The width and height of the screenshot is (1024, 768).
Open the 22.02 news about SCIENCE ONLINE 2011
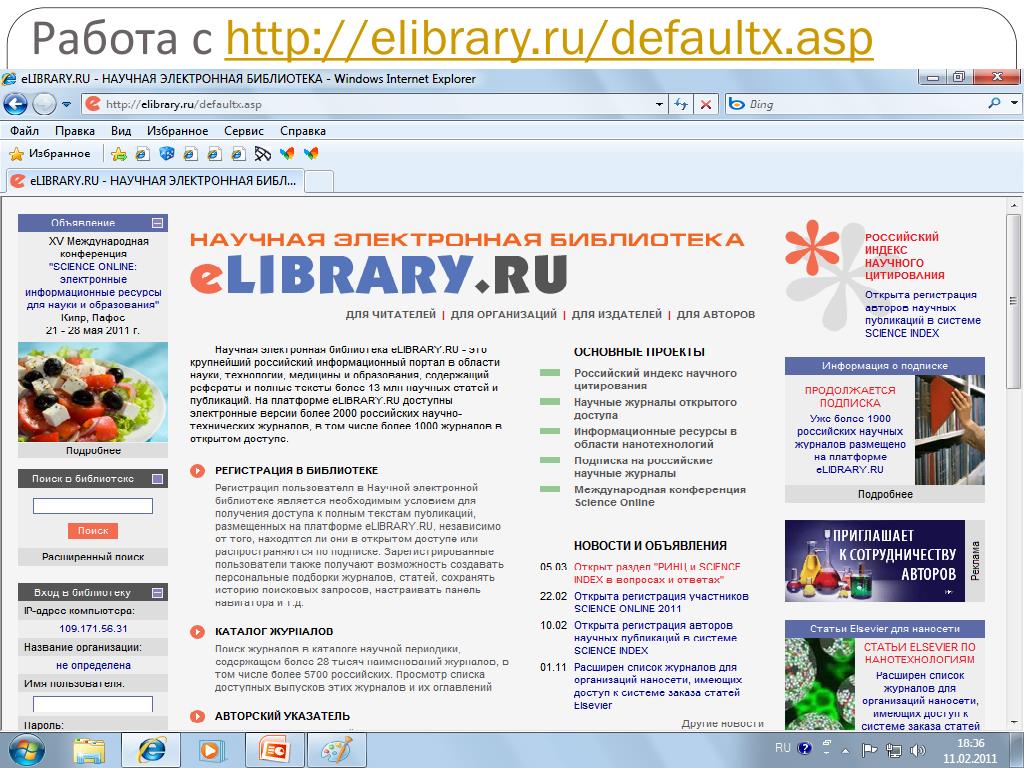(661, 602)
